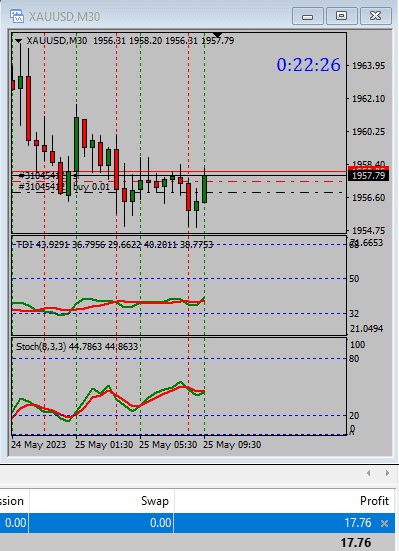The width and height of the screenshot is (399, 551).
Task: Minimize the XAUUSD,M30 chart window
Action: 308,16
